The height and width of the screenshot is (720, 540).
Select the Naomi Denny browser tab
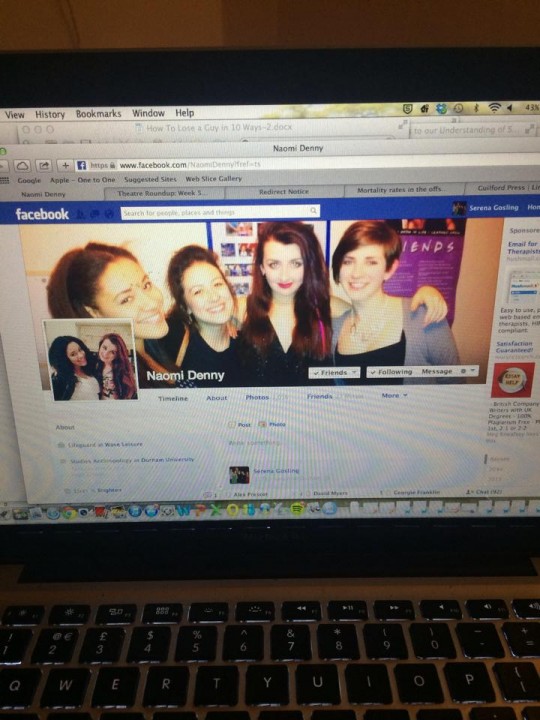click(x=44, y=195)
